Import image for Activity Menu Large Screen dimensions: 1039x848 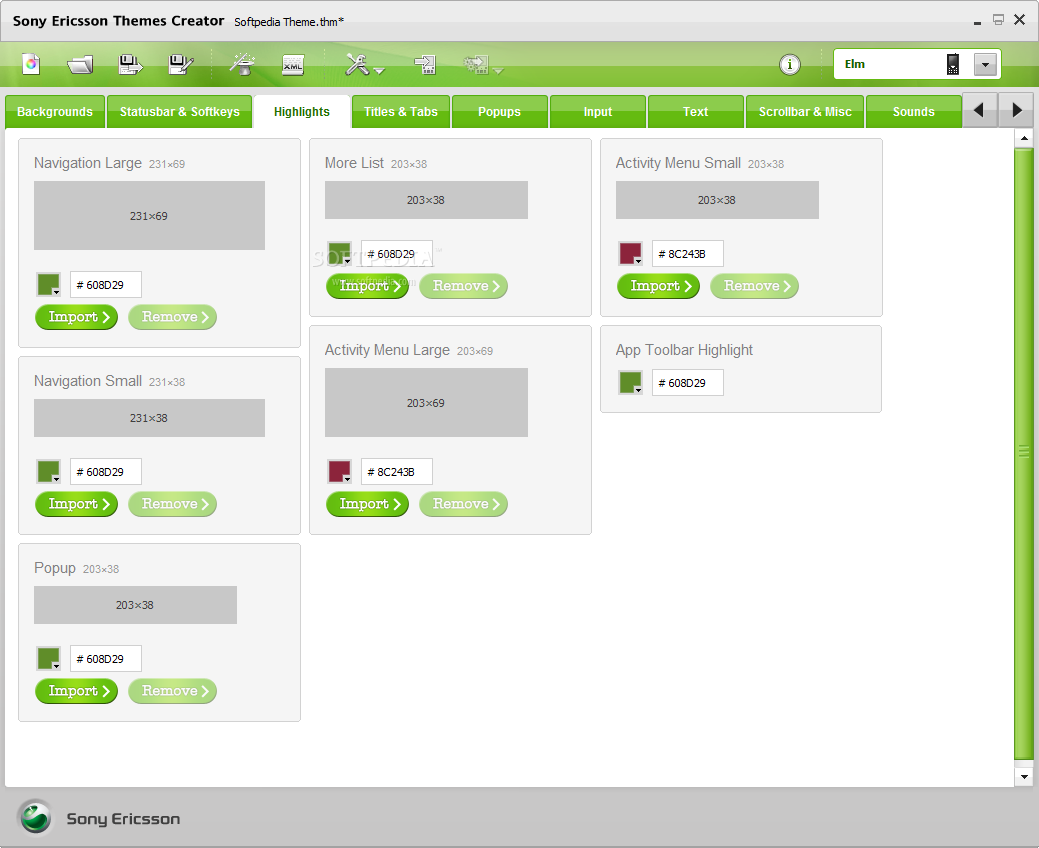coord(367,504)
